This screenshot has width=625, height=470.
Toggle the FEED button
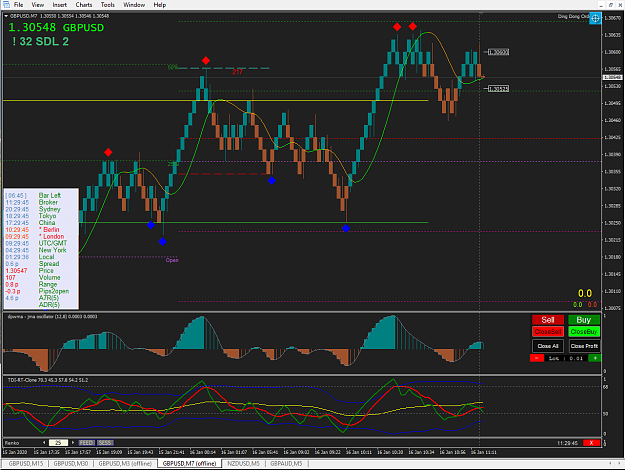point(86,442)
